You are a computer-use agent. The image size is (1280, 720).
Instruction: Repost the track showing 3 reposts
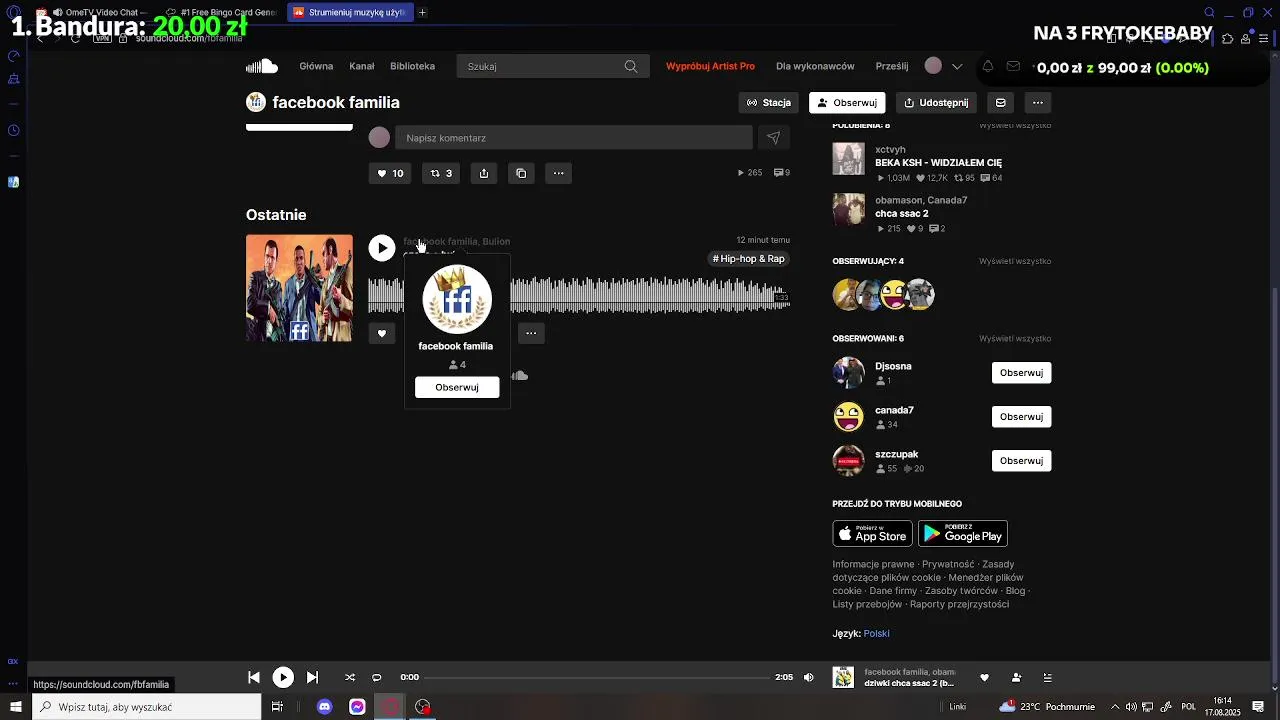pyautogui.click(x=441, y=173)
